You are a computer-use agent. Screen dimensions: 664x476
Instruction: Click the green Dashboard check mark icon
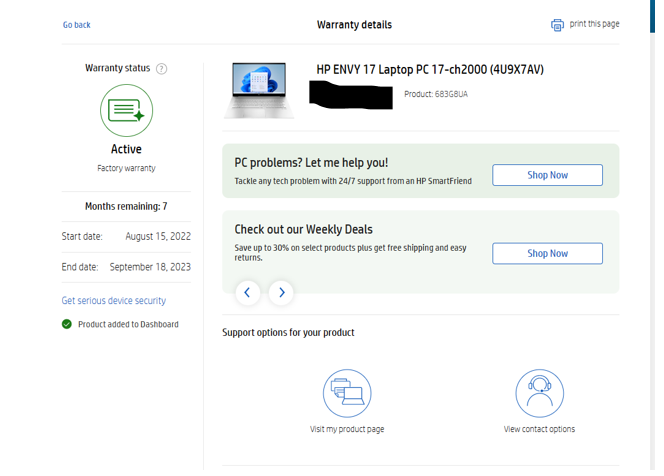pyautogui.click(x=66, y=324)
